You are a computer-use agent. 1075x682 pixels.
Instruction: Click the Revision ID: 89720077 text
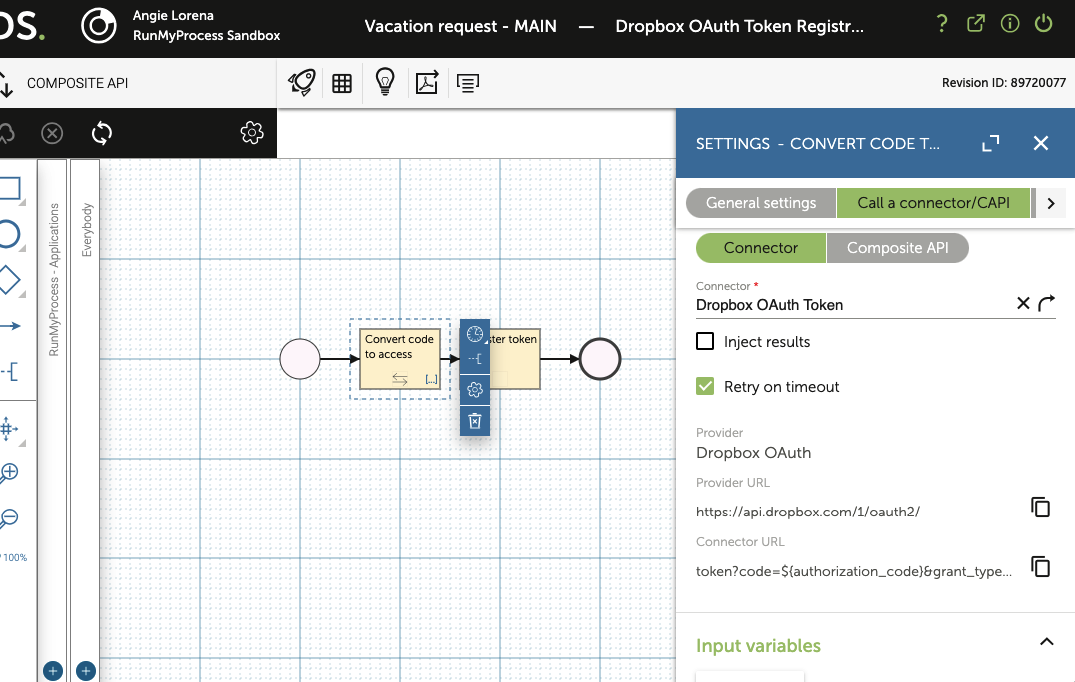pos(1004,83)
